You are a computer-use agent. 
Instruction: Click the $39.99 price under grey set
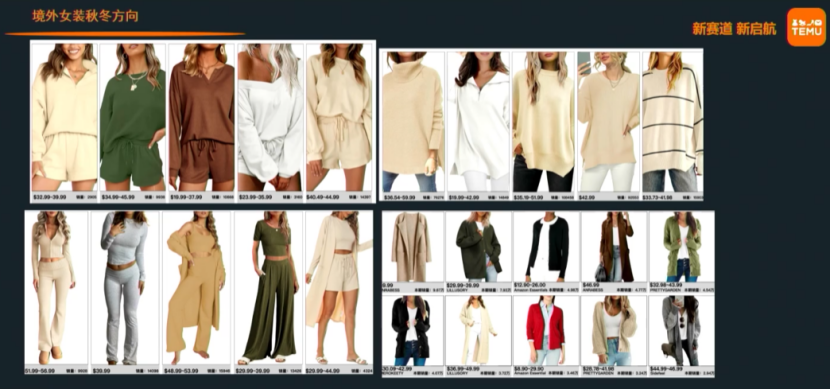tap(101, 371)
